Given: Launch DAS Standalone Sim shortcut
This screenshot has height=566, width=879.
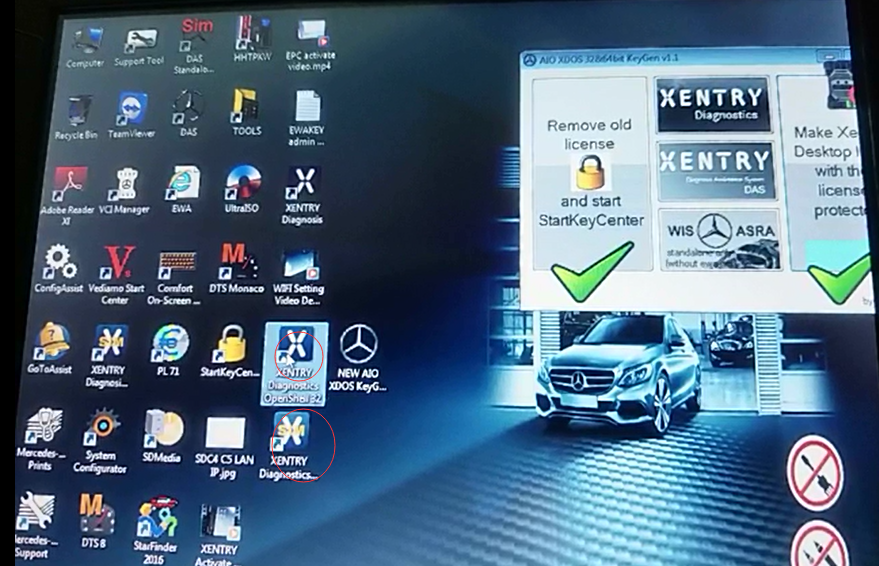Looking at the screenshot, I should tap(194, 47).
